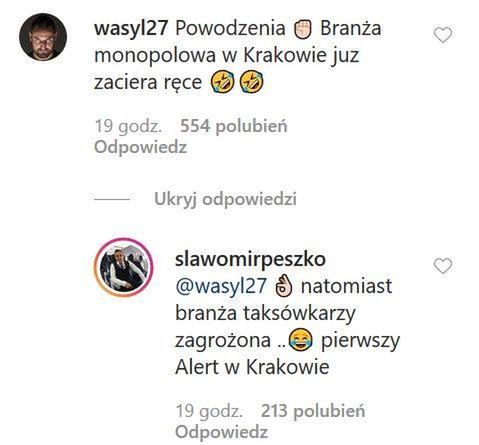Collapse replies with Ukryj odpowiedzi
Viewport: 479px width, 445px height.
(x=225, y=199)
